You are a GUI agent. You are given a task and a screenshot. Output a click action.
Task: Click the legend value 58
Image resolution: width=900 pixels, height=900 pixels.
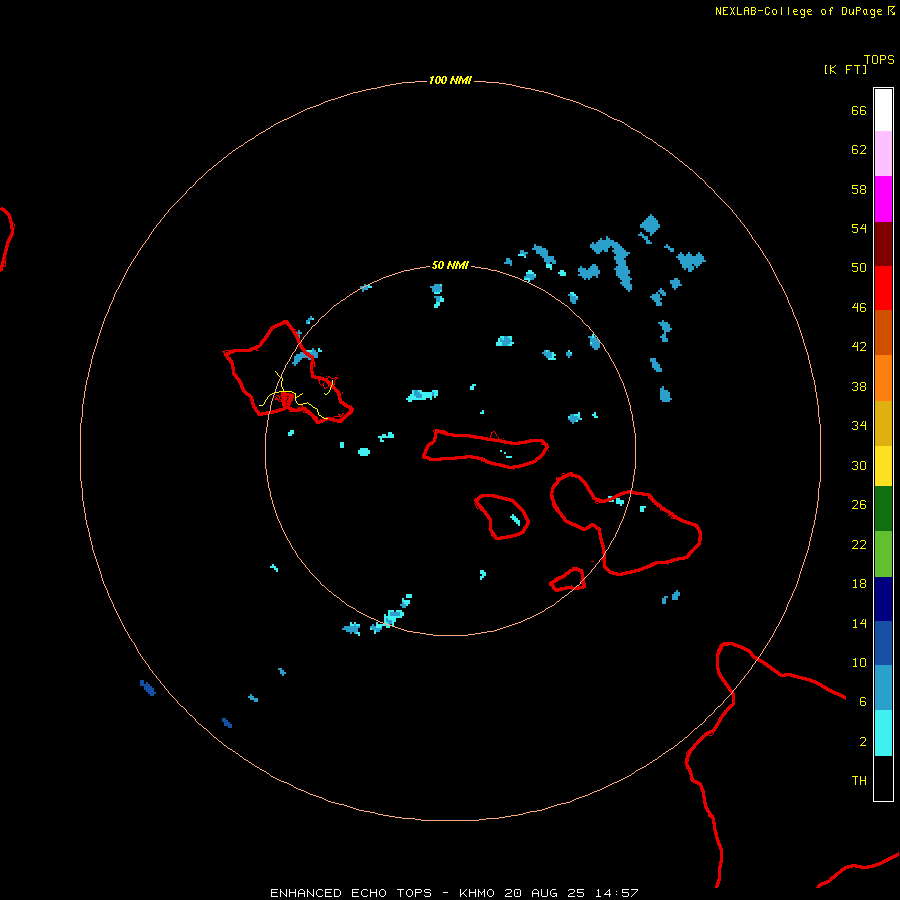click(859, 189)
